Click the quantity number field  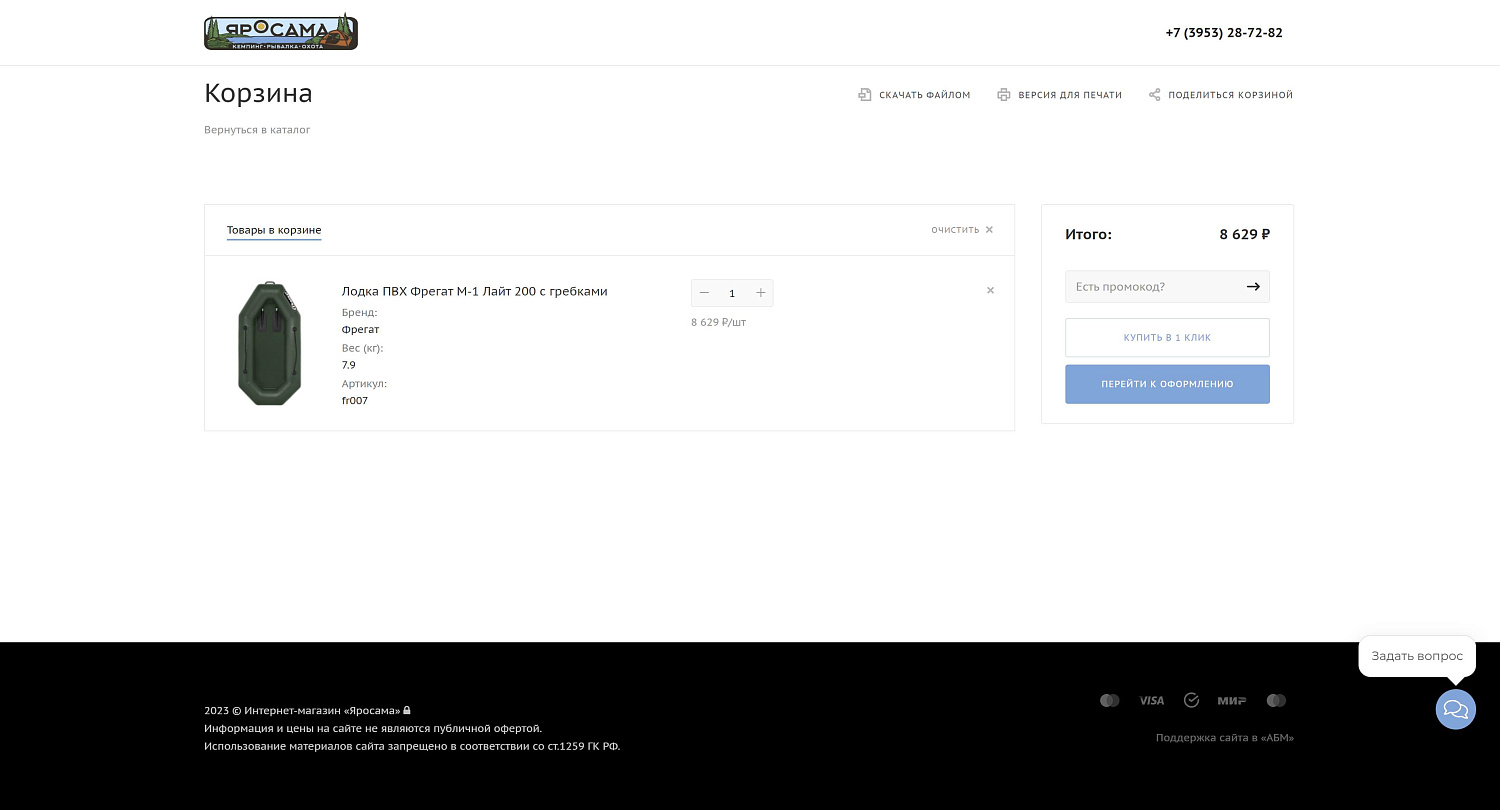pyautogui.click(x=732, y=293)
